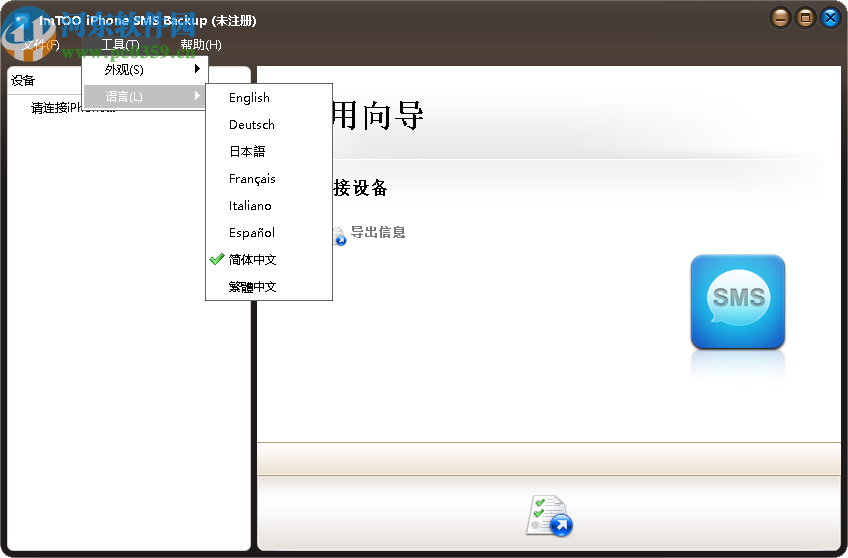Minimize the iPhone SMS Backup window
The height and width of the screenshot is (558, 848).
pos(780,18)
